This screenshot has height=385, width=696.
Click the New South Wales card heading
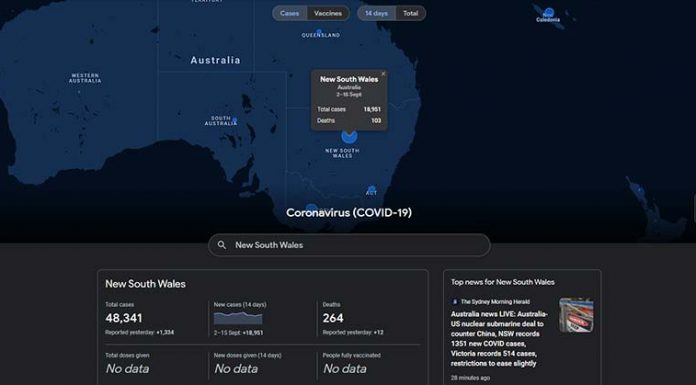pyautogui.click(x=145, y=284)
